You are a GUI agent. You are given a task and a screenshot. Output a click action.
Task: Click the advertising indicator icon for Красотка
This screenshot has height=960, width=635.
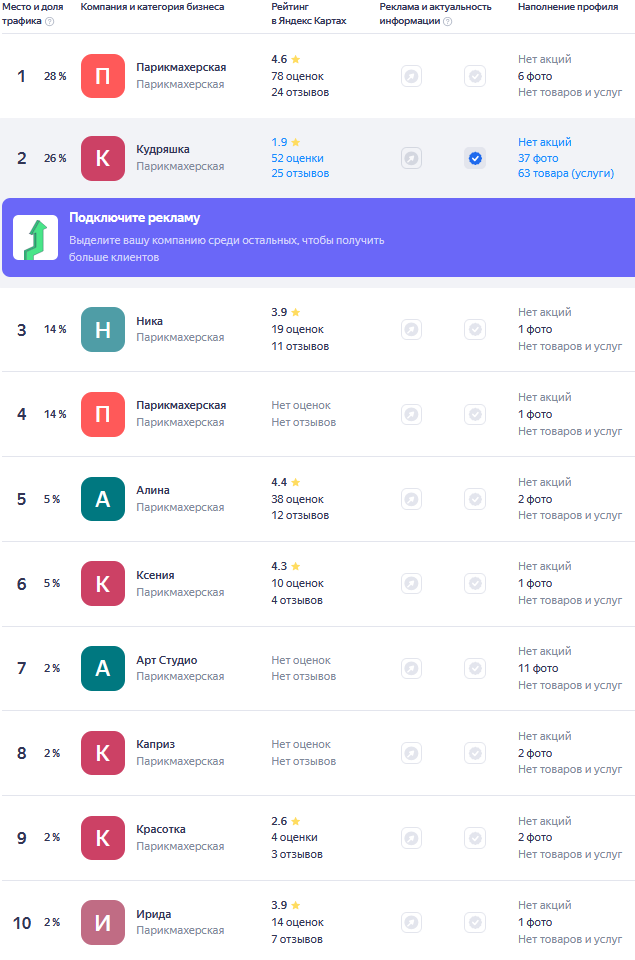pyautogui.click(x=411, y=838)
